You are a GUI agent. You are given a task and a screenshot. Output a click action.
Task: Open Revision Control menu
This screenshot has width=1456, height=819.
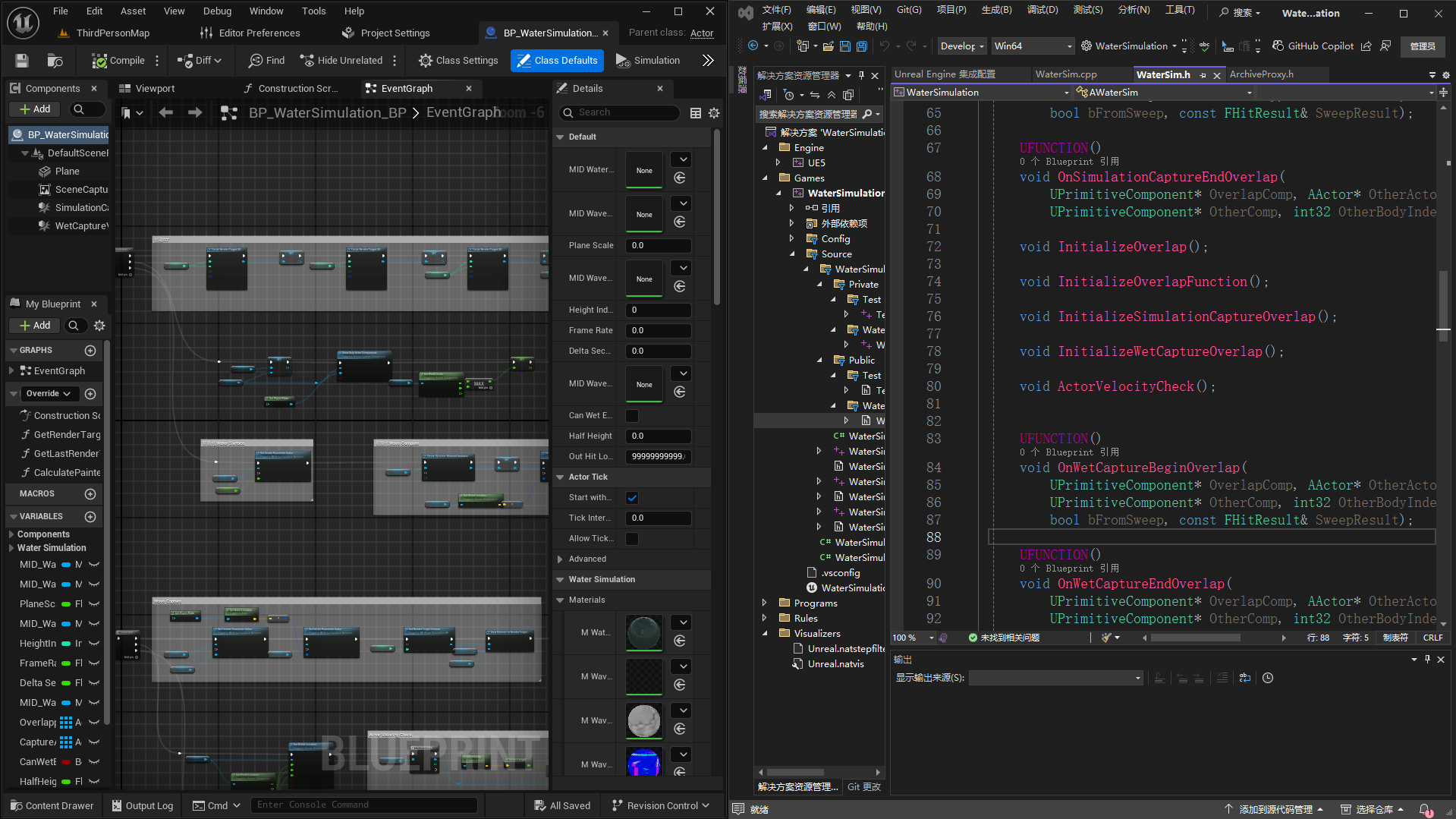point(661,805)
